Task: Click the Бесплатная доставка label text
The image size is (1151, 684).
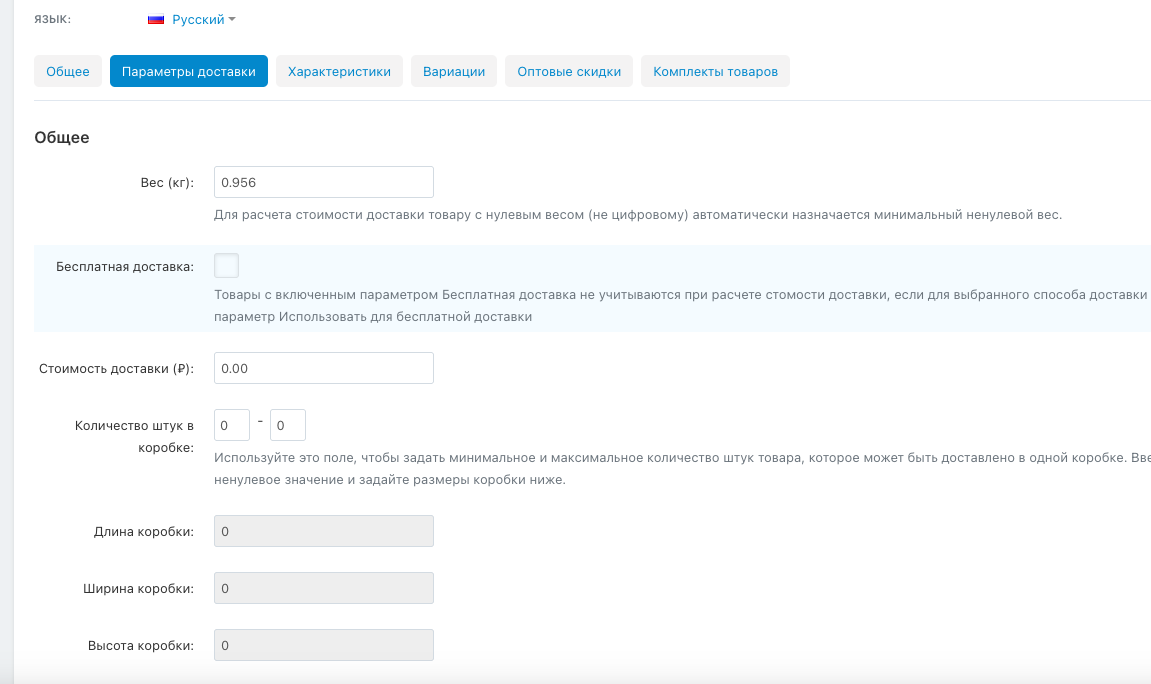Action: (x=127, y=266)
